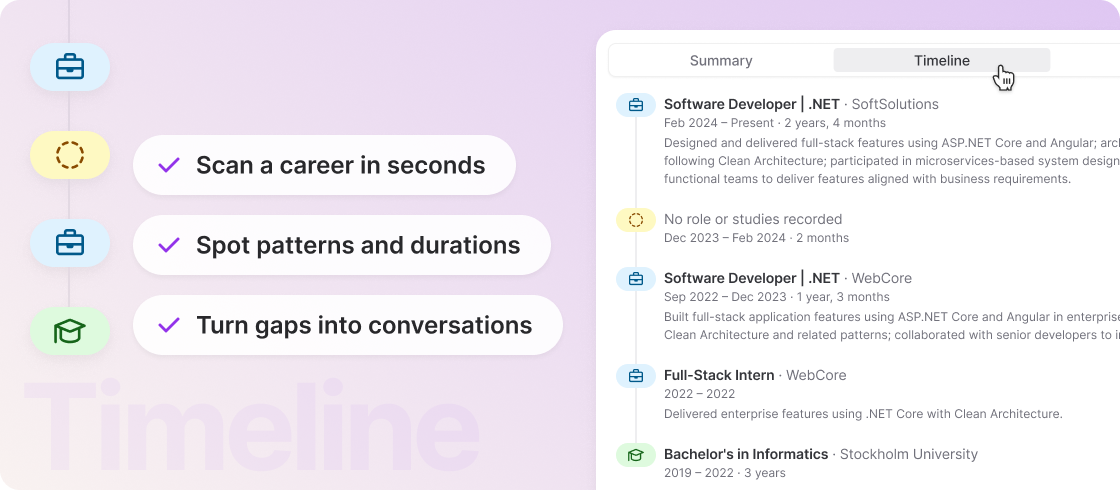Click checkmark in Turn gaps pill
The width and height of the screenshot is (1120, 490).
(169, 326)
